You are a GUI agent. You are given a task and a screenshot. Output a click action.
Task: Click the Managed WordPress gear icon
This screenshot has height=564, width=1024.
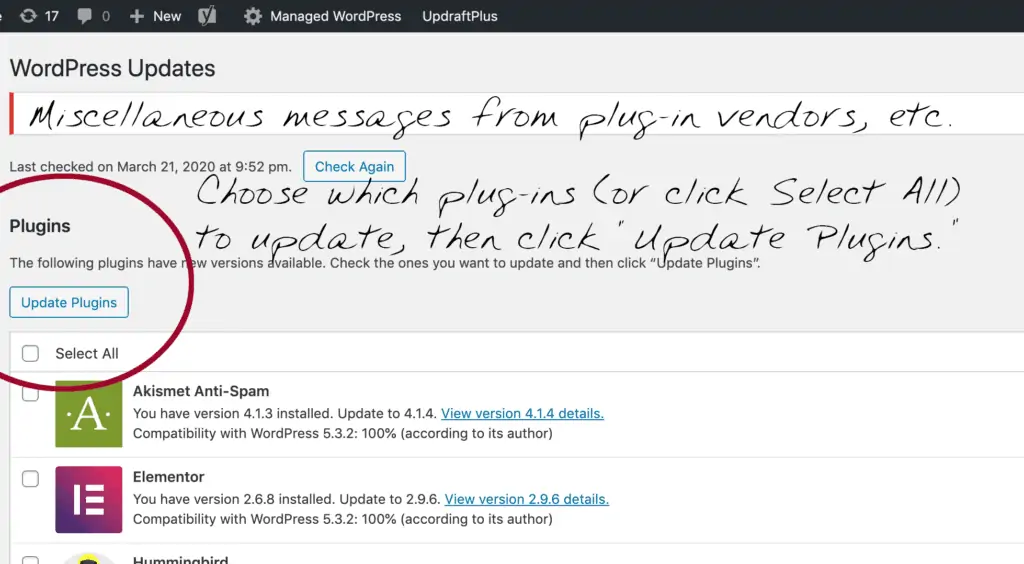tap(253, 16)
